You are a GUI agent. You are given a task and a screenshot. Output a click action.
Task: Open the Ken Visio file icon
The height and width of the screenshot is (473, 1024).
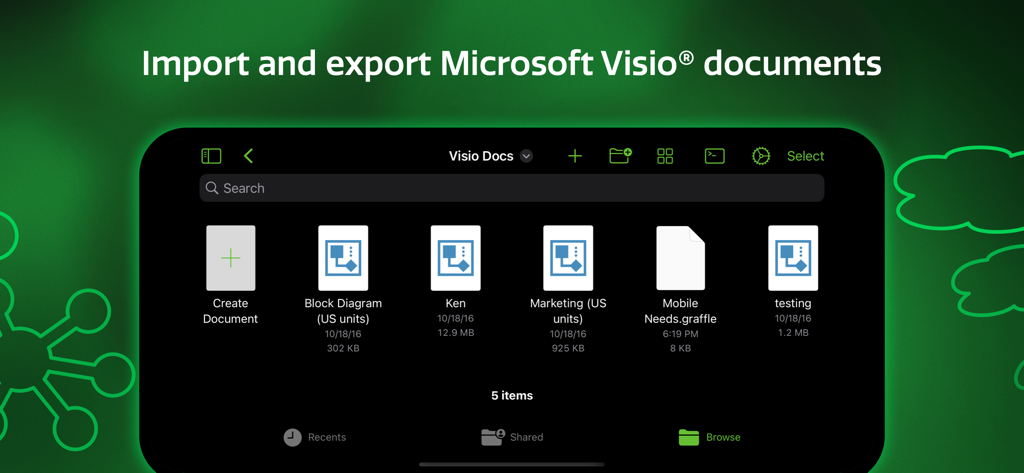tap(455, 258)
